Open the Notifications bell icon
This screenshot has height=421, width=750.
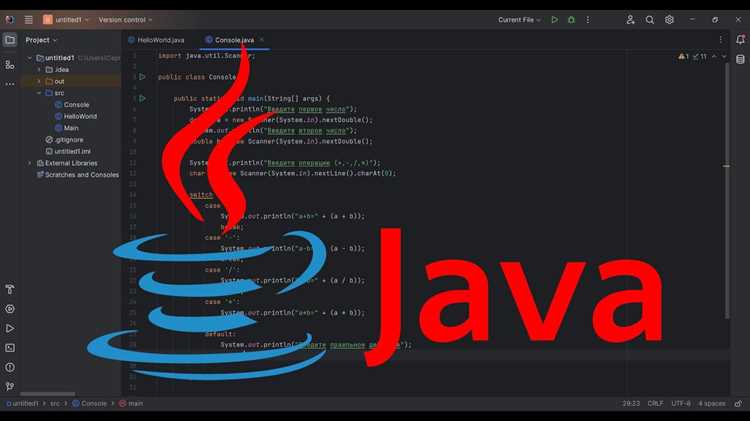[x=740, y=40]
